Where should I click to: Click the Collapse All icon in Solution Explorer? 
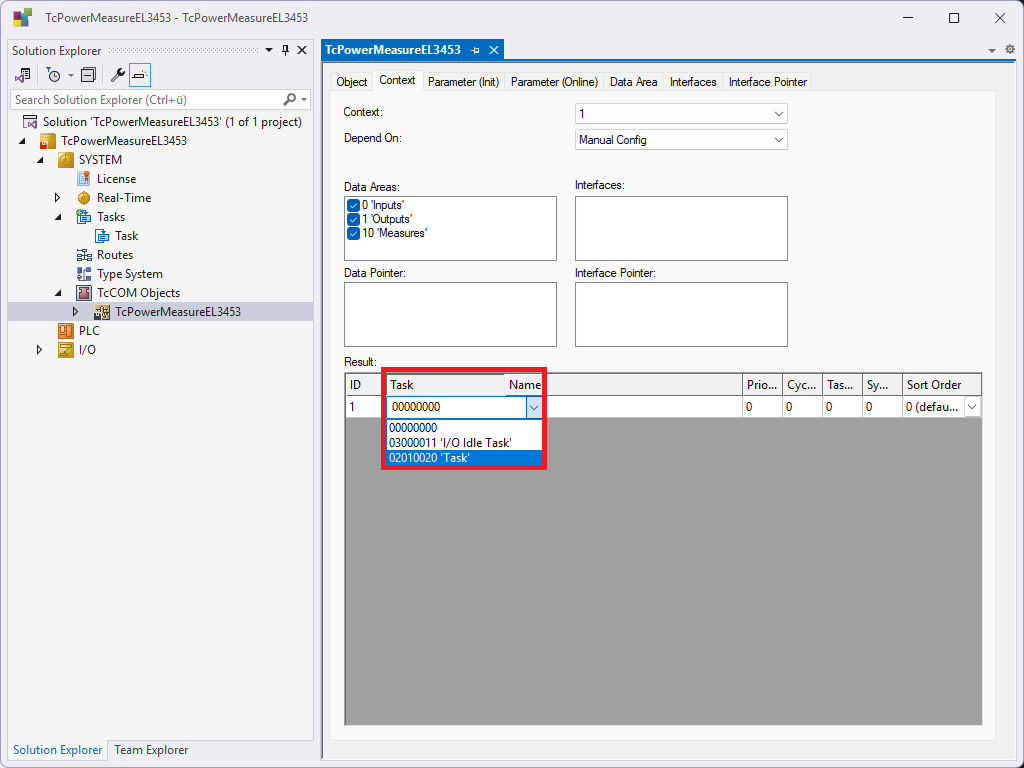(x=88, y=75)
